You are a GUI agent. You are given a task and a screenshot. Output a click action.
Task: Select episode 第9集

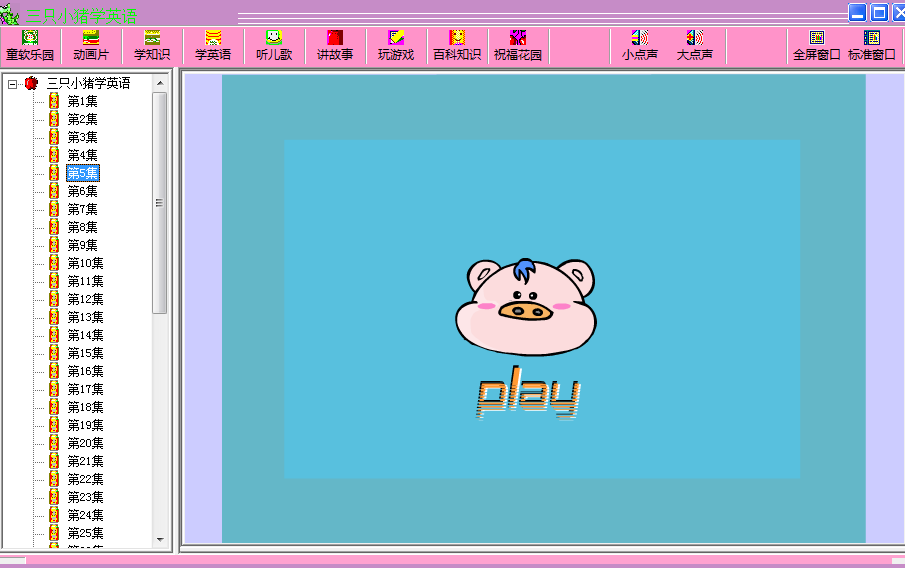click(x=83, y=245)
